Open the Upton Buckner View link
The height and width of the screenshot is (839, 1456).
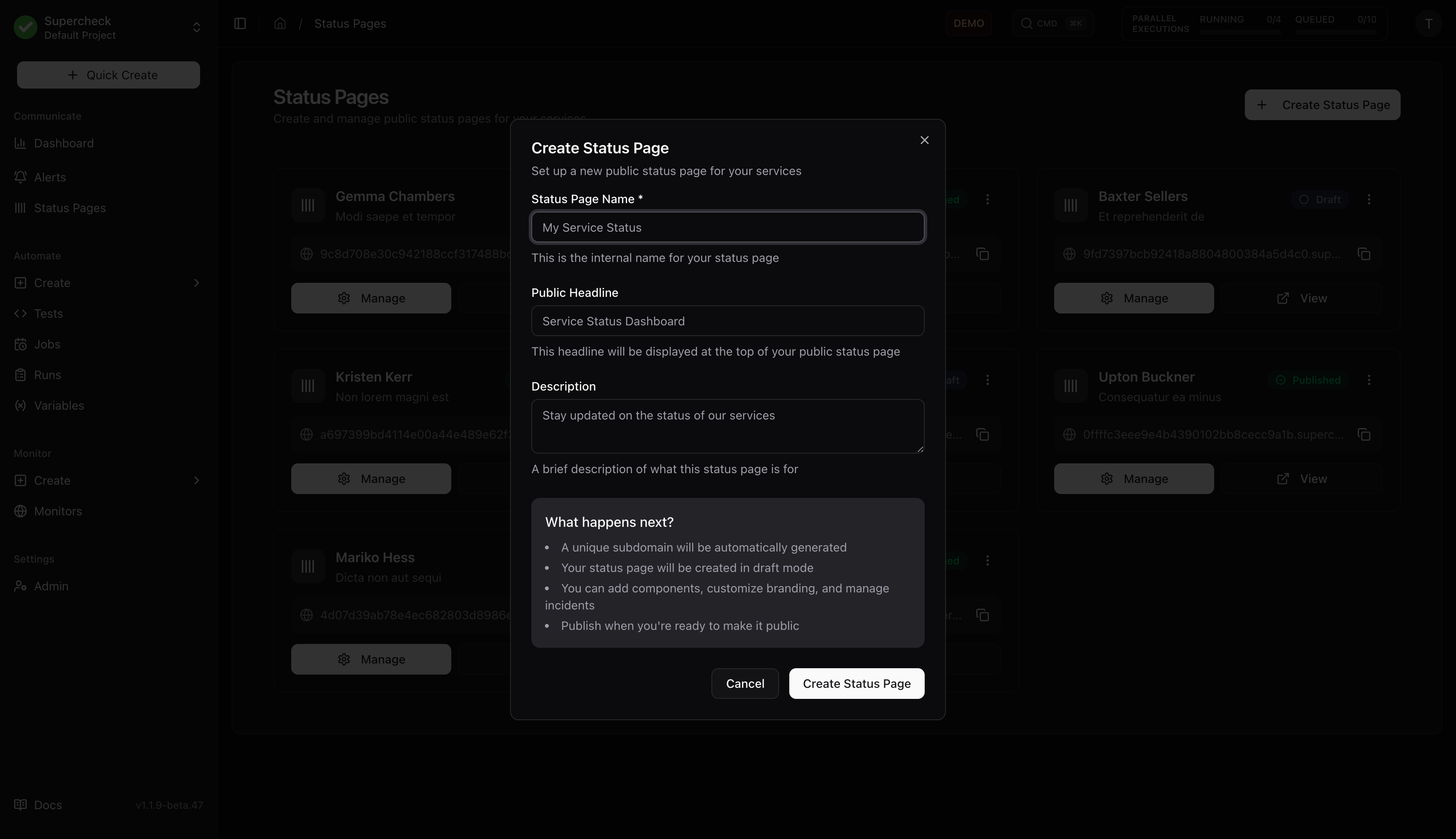[1301, 478]
